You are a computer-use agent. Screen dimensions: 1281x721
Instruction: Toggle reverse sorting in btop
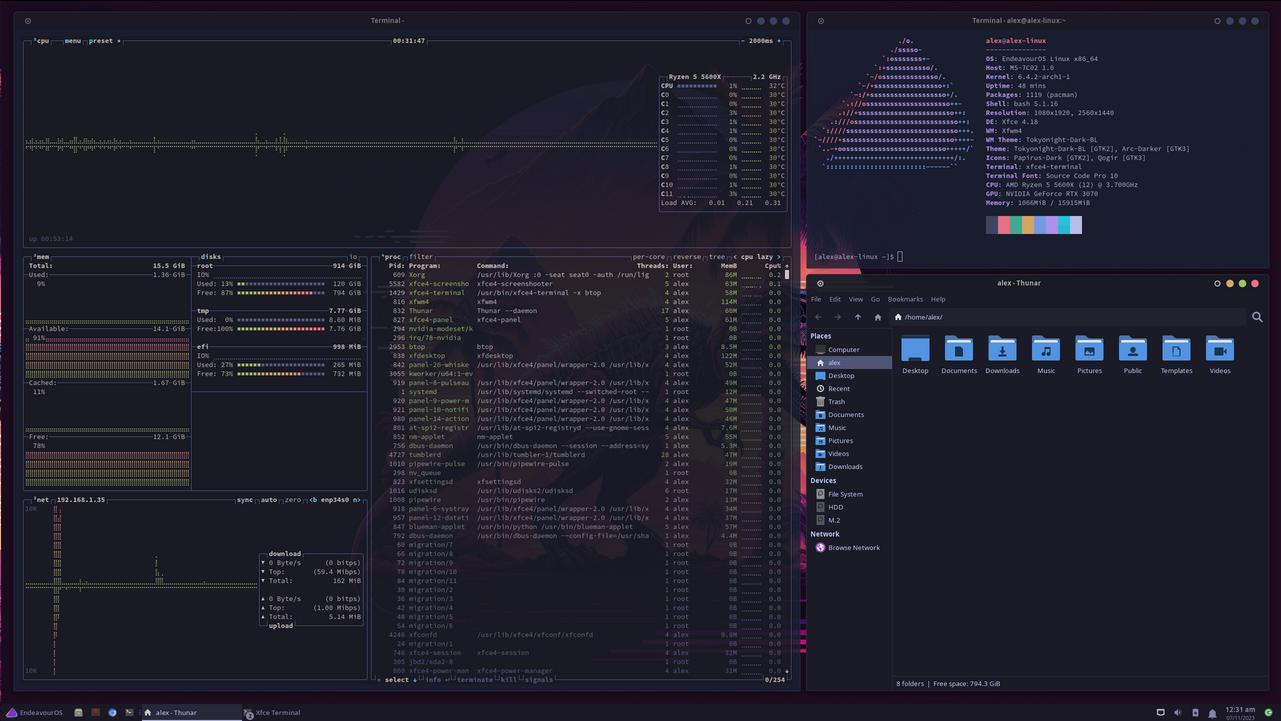pos(687,257)
